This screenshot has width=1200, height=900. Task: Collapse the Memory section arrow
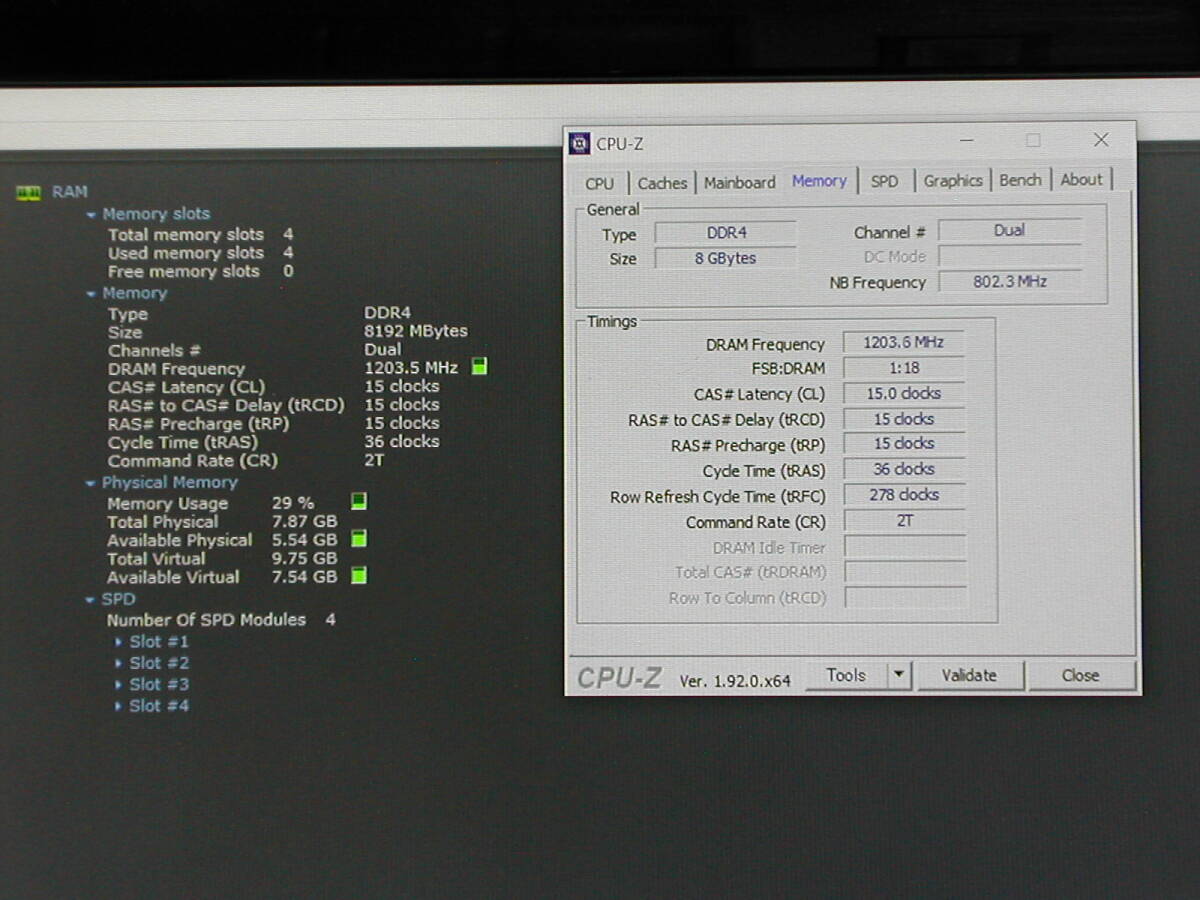tap(91, 294)
